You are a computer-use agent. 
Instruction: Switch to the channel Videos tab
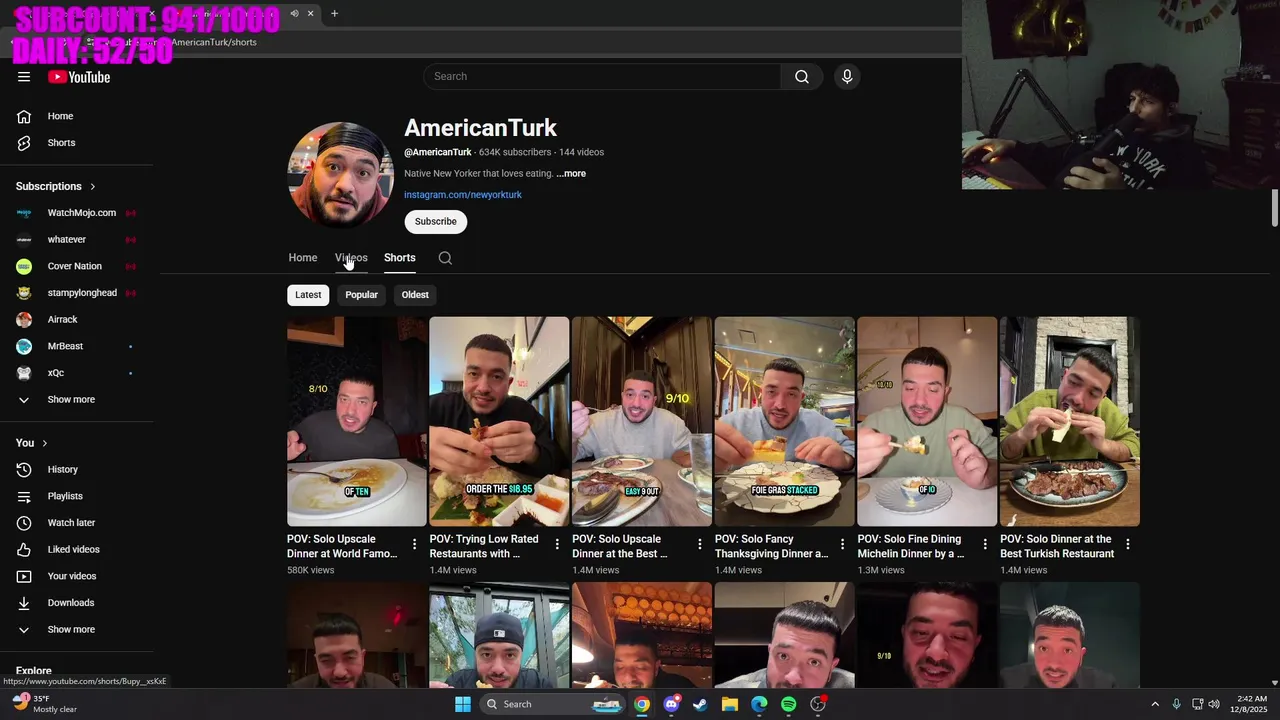pos(351,258)
